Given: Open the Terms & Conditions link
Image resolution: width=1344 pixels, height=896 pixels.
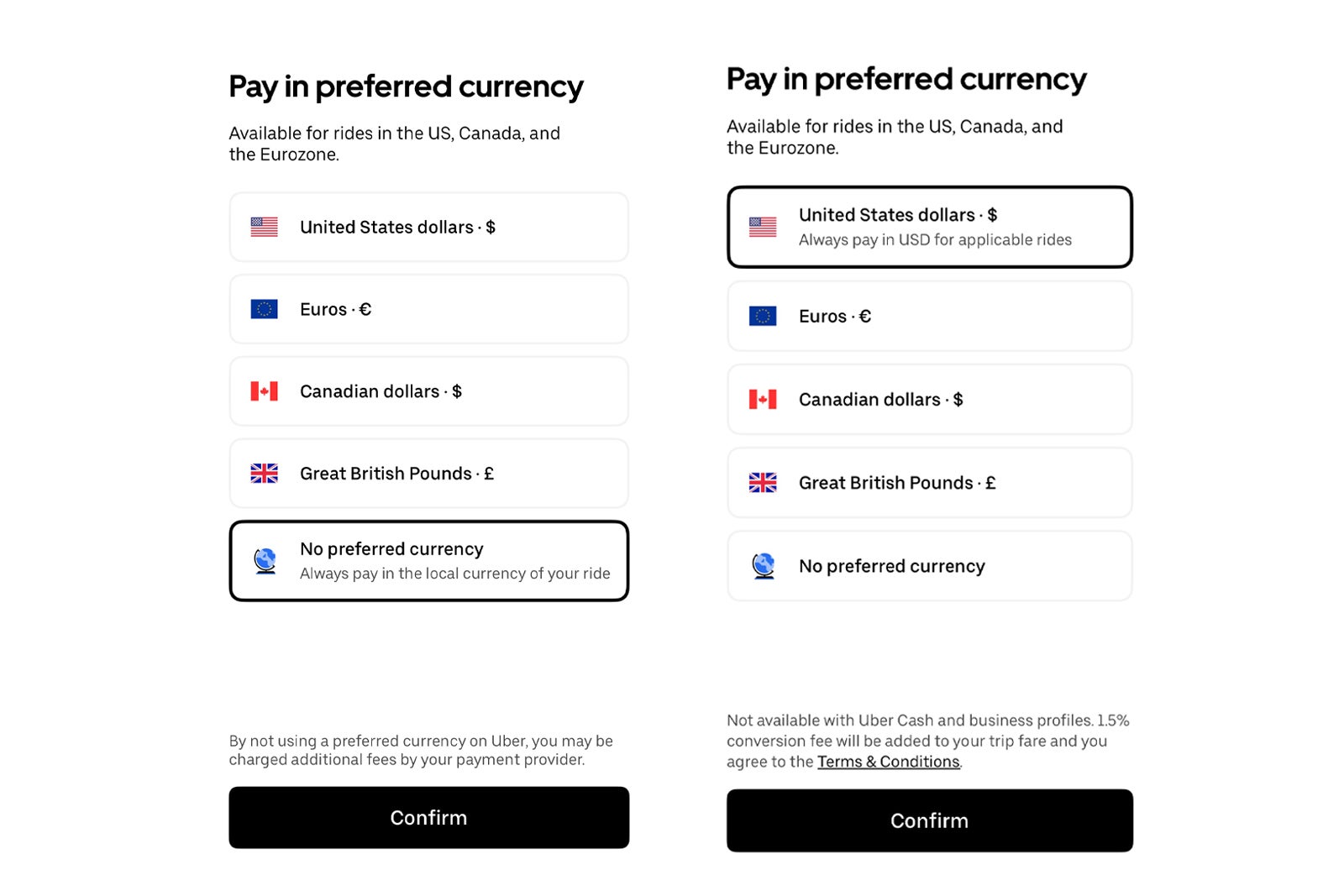Looking at the screenshot, I should pos(888,762).
